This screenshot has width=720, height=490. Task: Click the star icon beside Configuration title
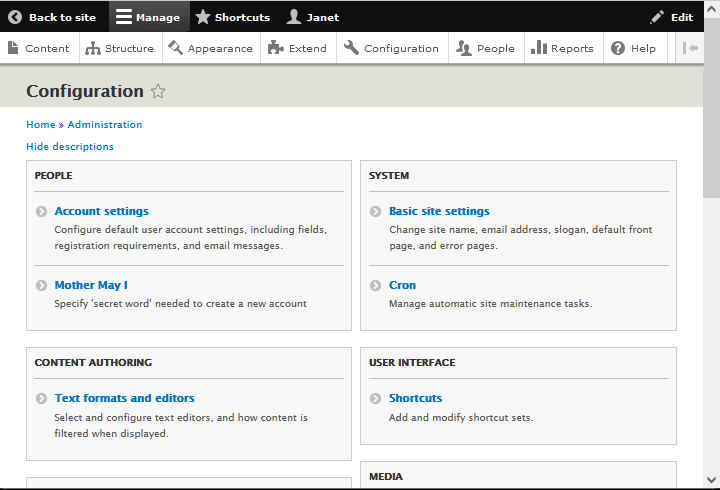[158, 92]
